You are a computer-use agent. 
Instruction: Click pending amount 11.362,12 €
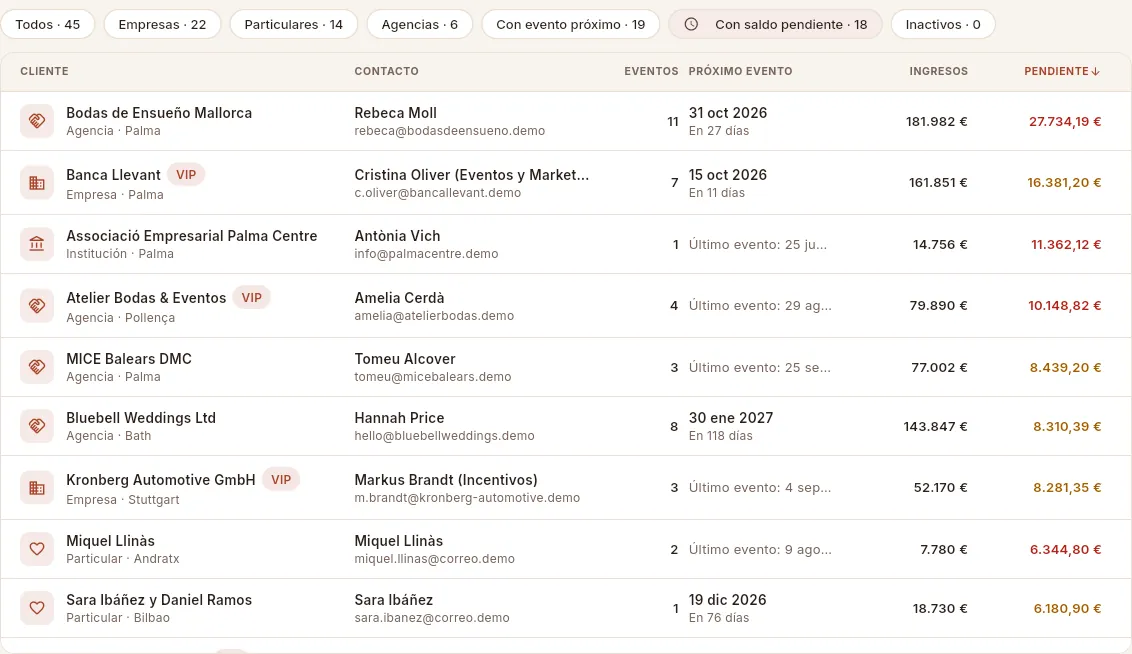tap(1066, 245)
